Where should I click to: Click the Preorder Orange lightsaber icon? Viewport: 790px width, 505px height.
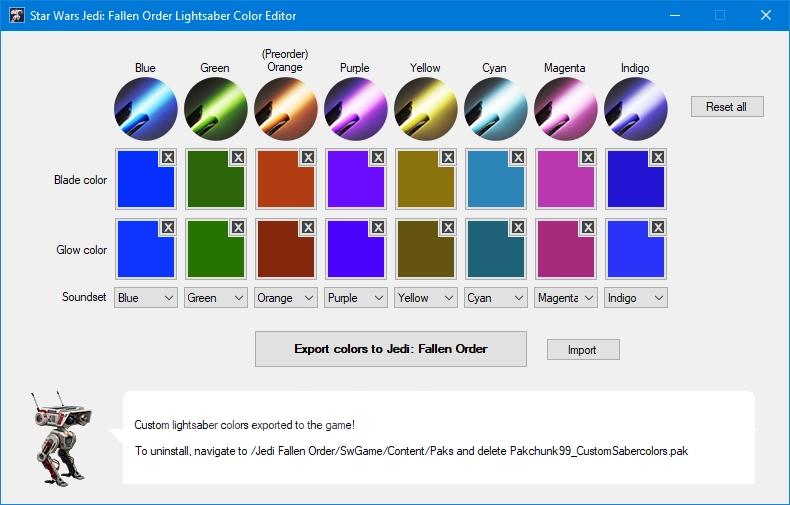(x=286, y=109)
